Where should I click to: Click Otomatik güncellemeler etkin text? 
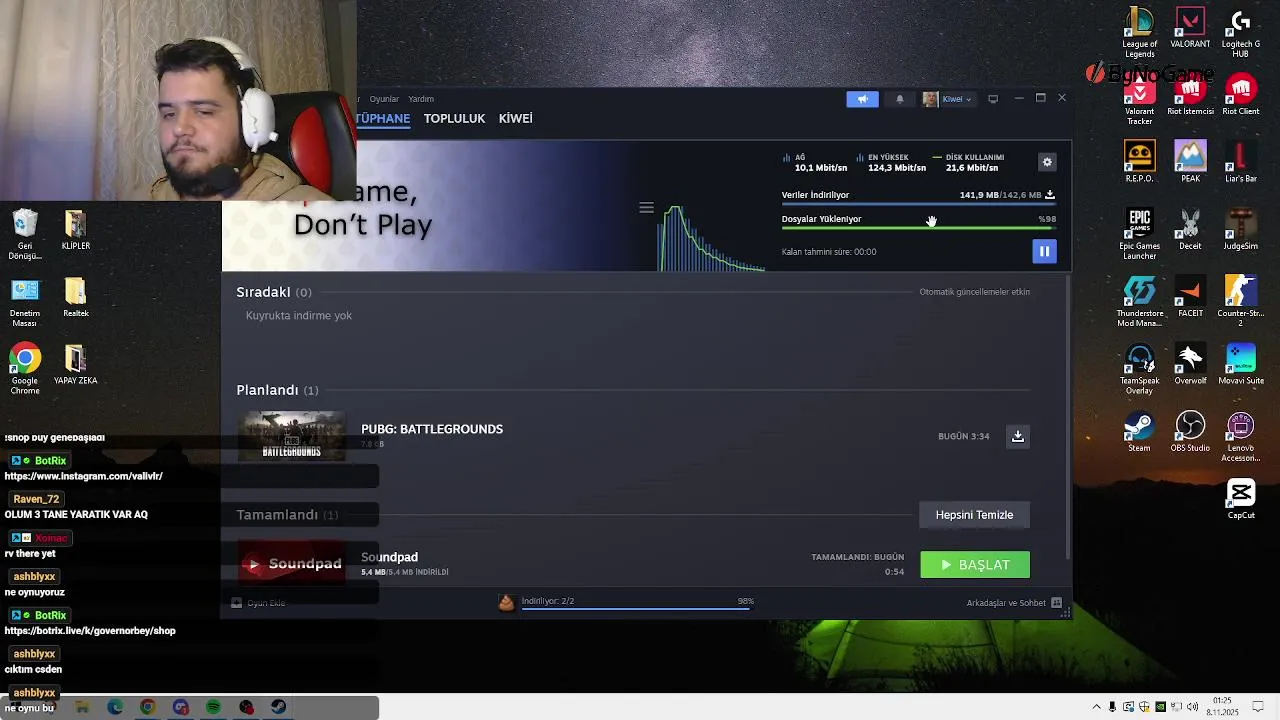click(974, 292)
